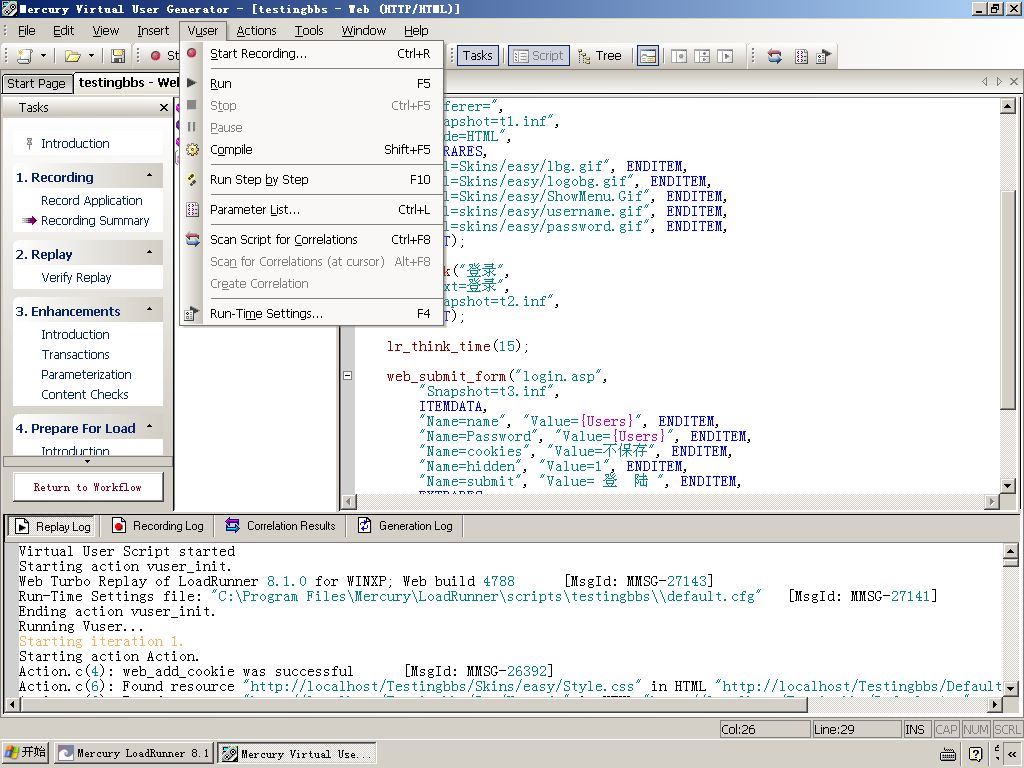The height and width of the screenshot is (768, 1024).
Task: Open the Verify Replay task
Action: [76, 278]
